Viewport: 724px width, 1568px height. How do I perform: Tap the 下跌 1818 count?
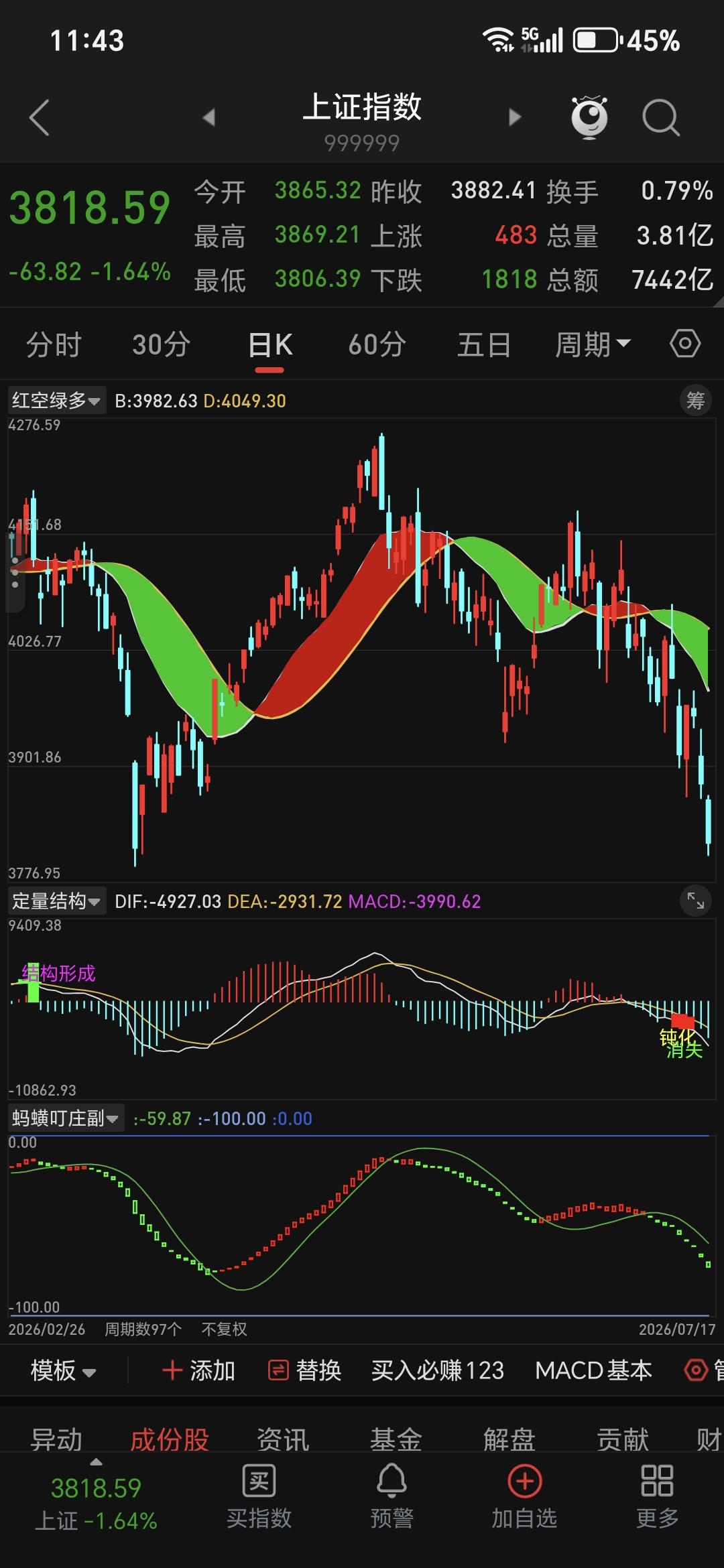coord(509,279)
